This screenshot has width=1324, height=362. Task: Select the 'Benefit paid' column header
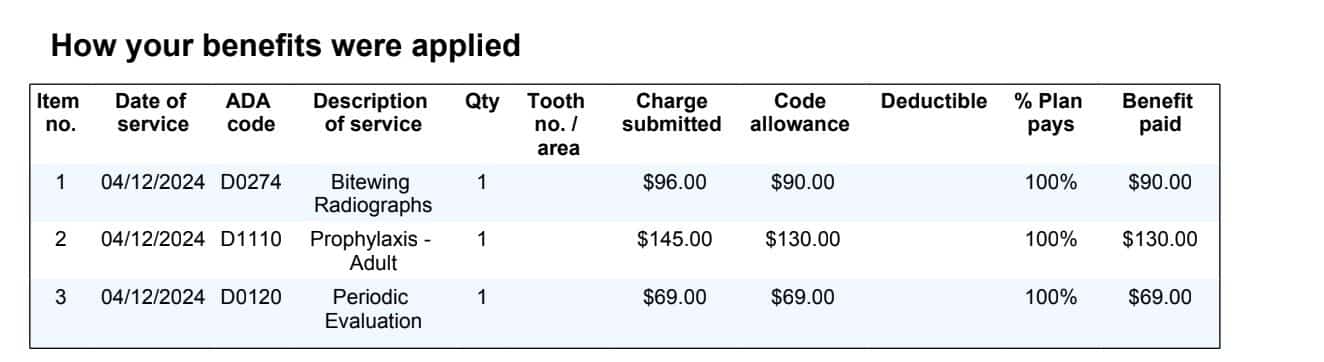click(x=1158, y=113)
